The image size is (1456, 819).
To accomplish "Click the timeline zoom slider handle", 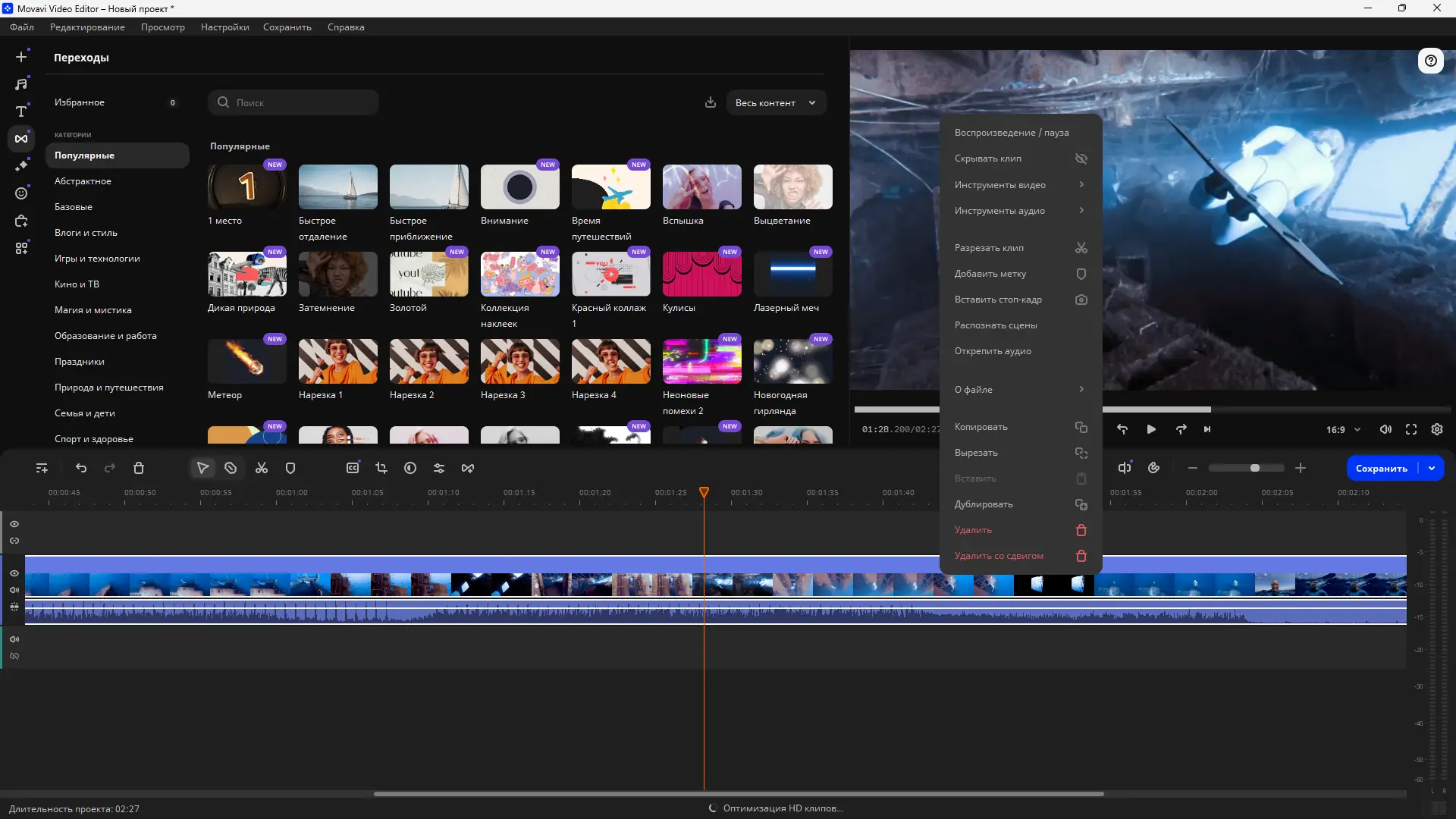I will (1255, 469).
